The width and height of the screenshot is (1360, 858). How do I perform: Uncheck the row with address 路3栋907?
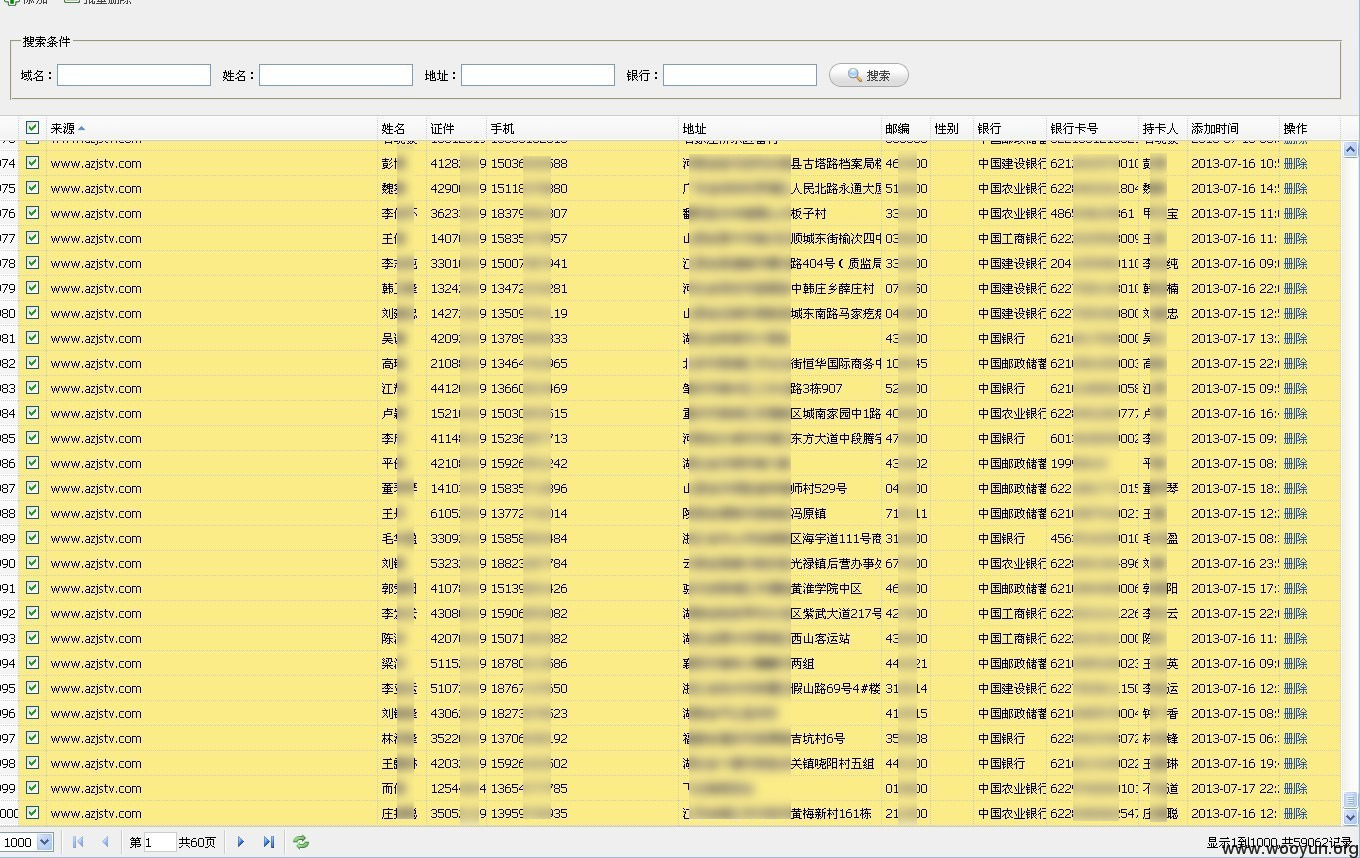[33, 388]
